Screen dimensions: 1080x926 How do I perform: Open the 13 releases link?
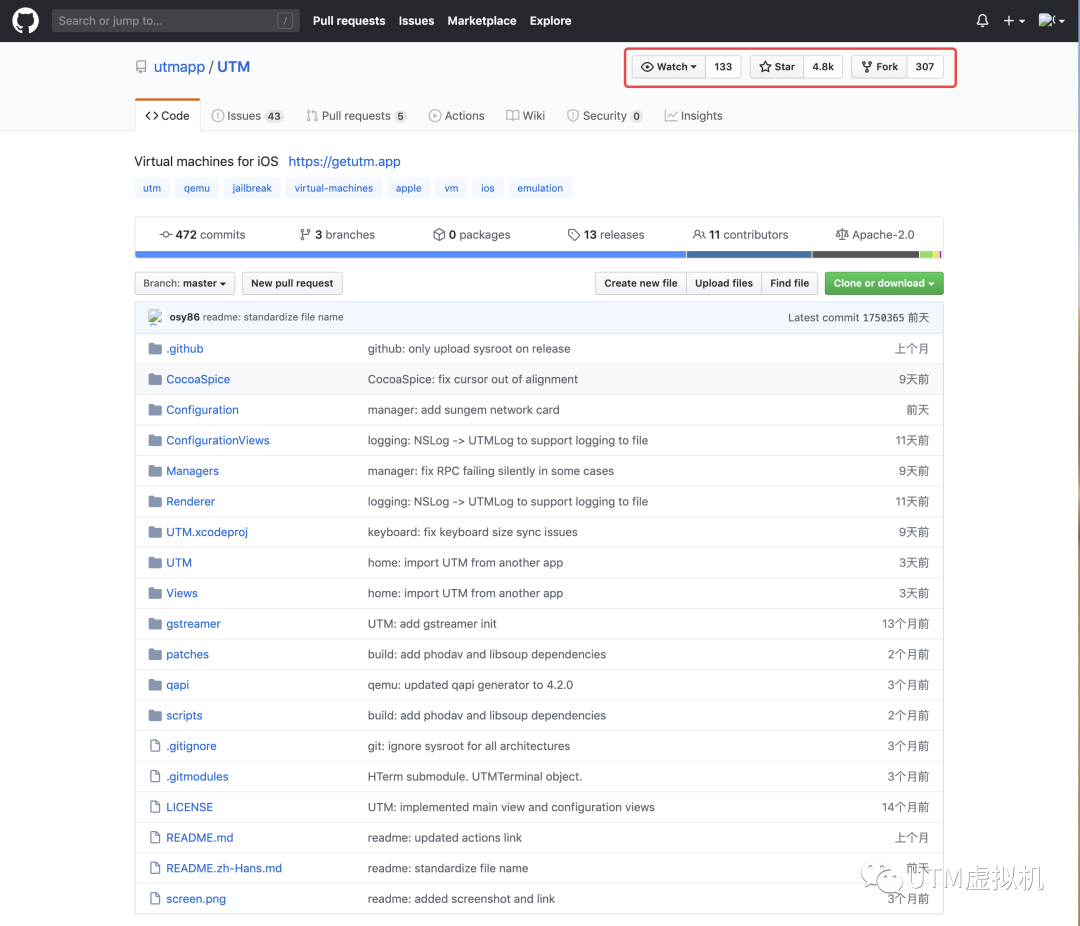606,235
